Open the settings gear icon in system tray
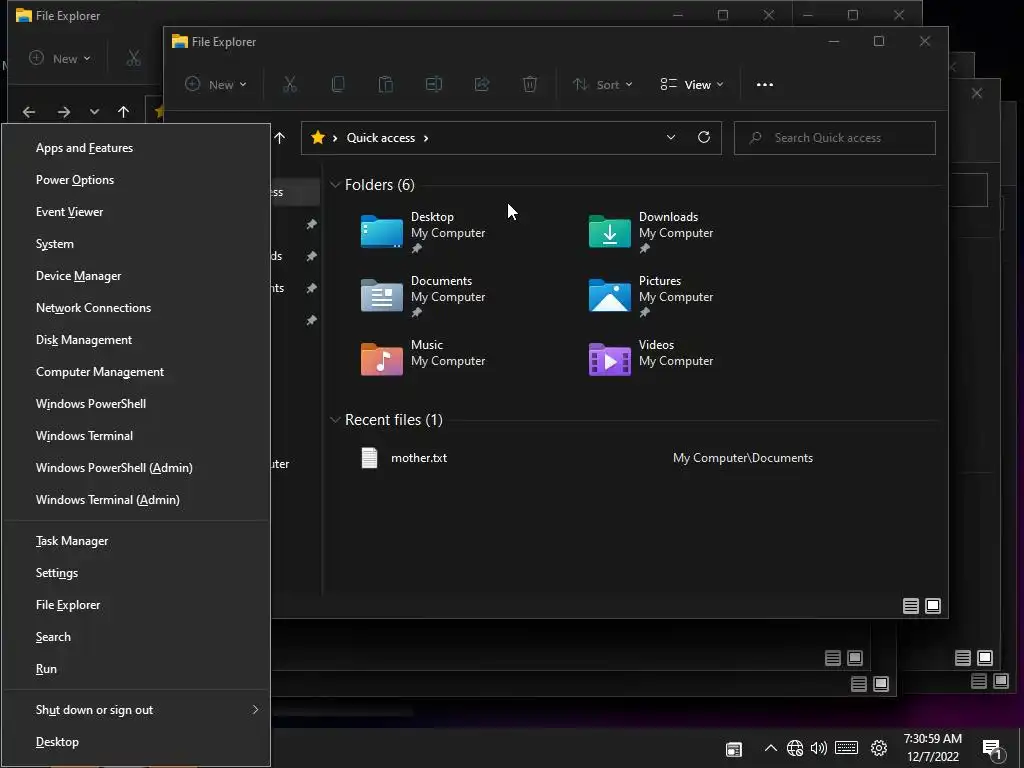 [x=879, y=748]
